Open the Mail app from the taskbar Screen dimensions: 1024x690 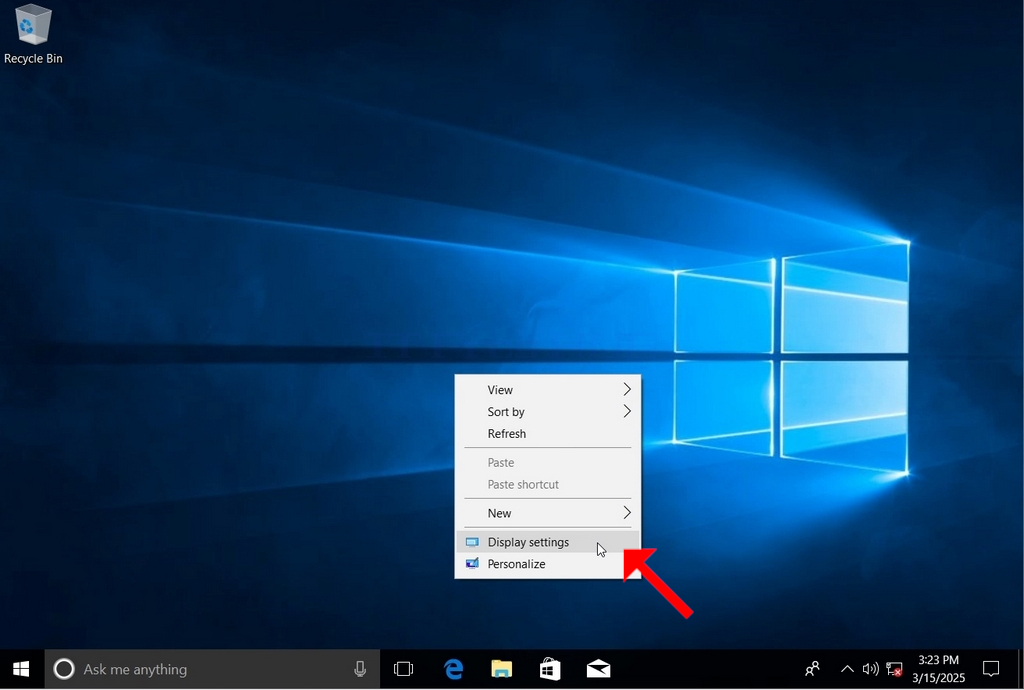(598, 669)
